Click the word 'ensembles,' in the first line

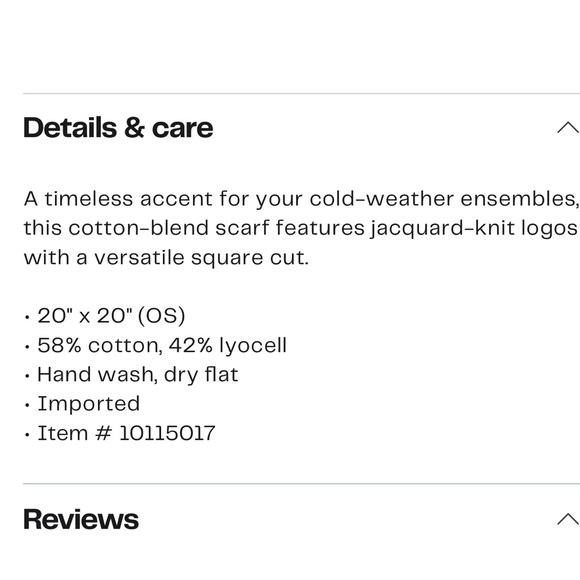[x=519, y=199]
